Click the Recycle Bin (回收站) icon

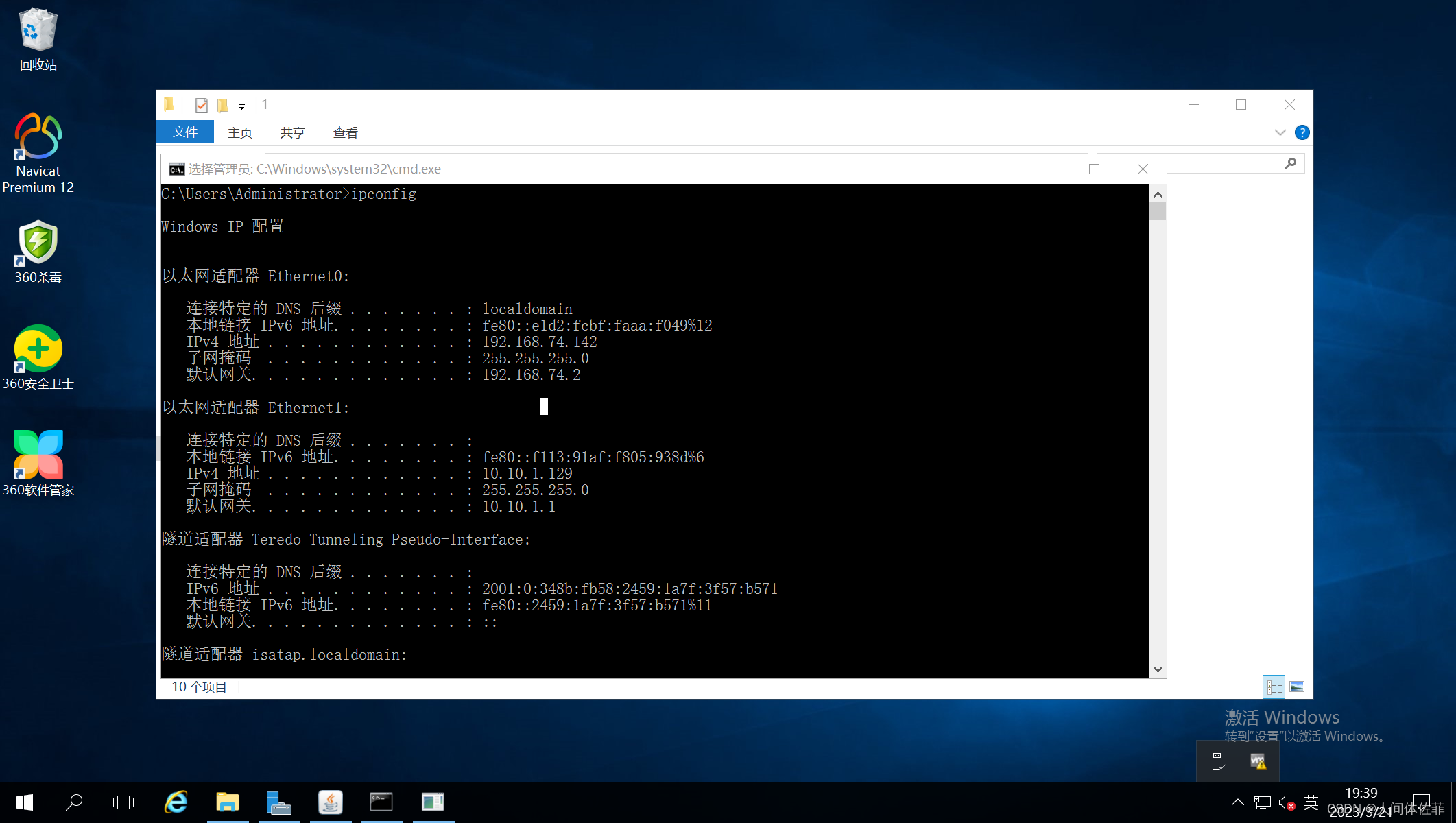(x=38, y=31)
